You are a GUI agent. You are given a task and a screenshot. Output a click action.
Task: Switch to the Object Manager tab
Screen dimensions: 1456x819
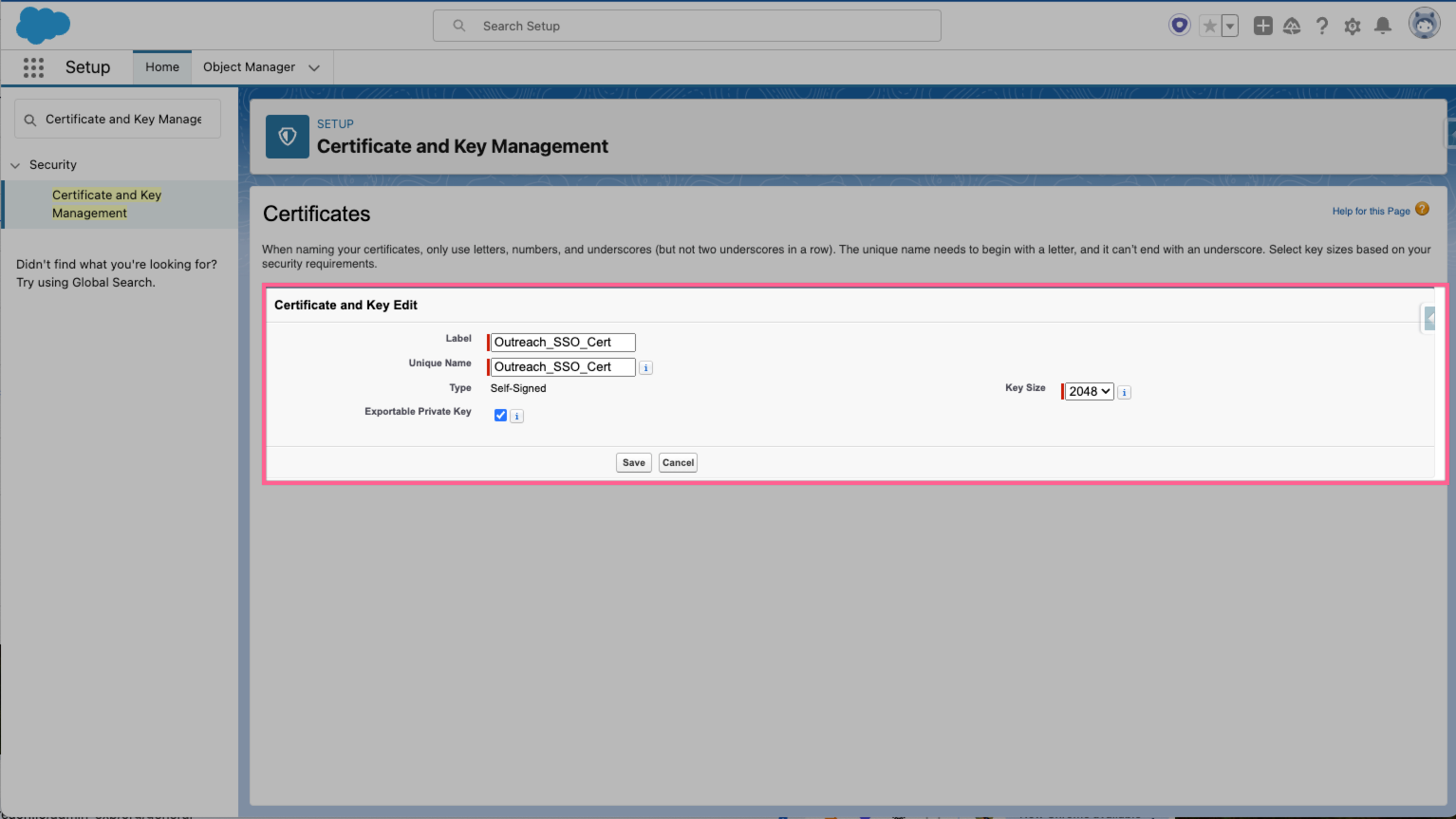(x=252, y=66)
